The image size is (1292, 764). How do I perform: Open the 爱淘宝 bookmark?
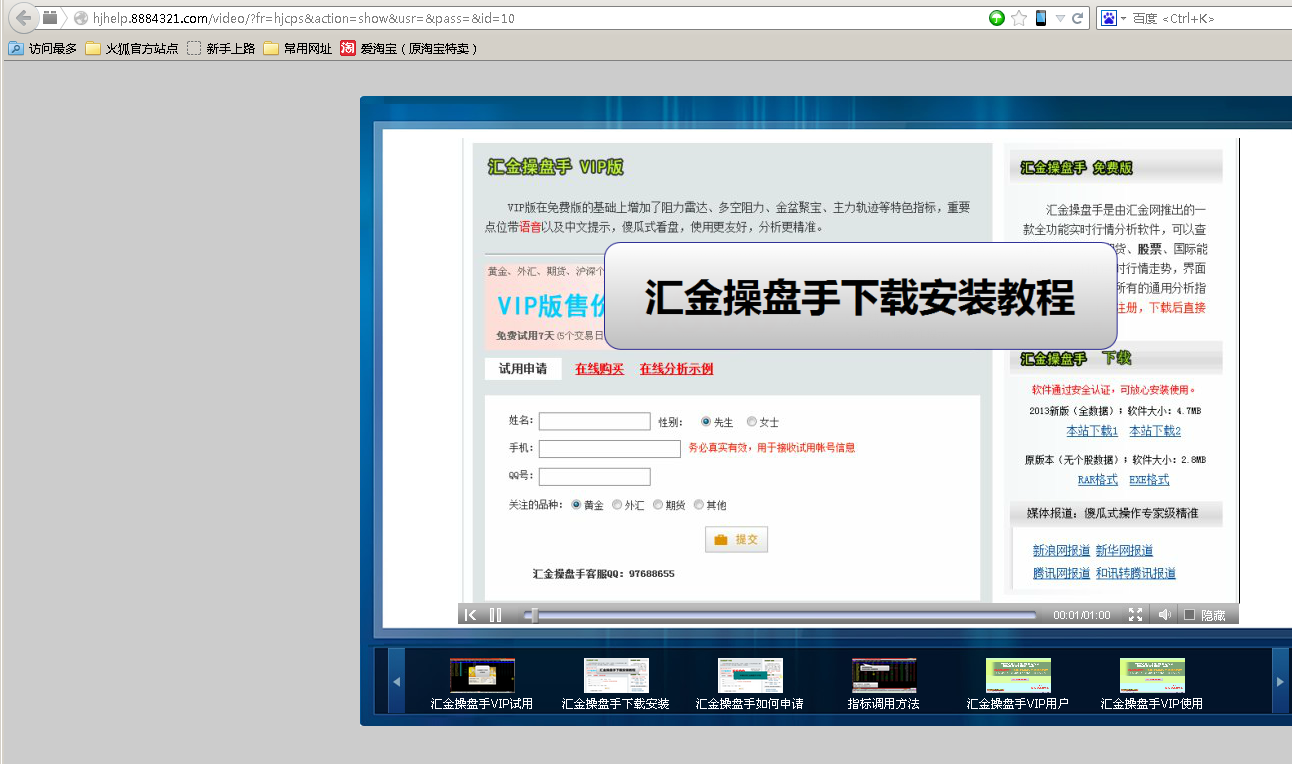(x=409, y=48)
